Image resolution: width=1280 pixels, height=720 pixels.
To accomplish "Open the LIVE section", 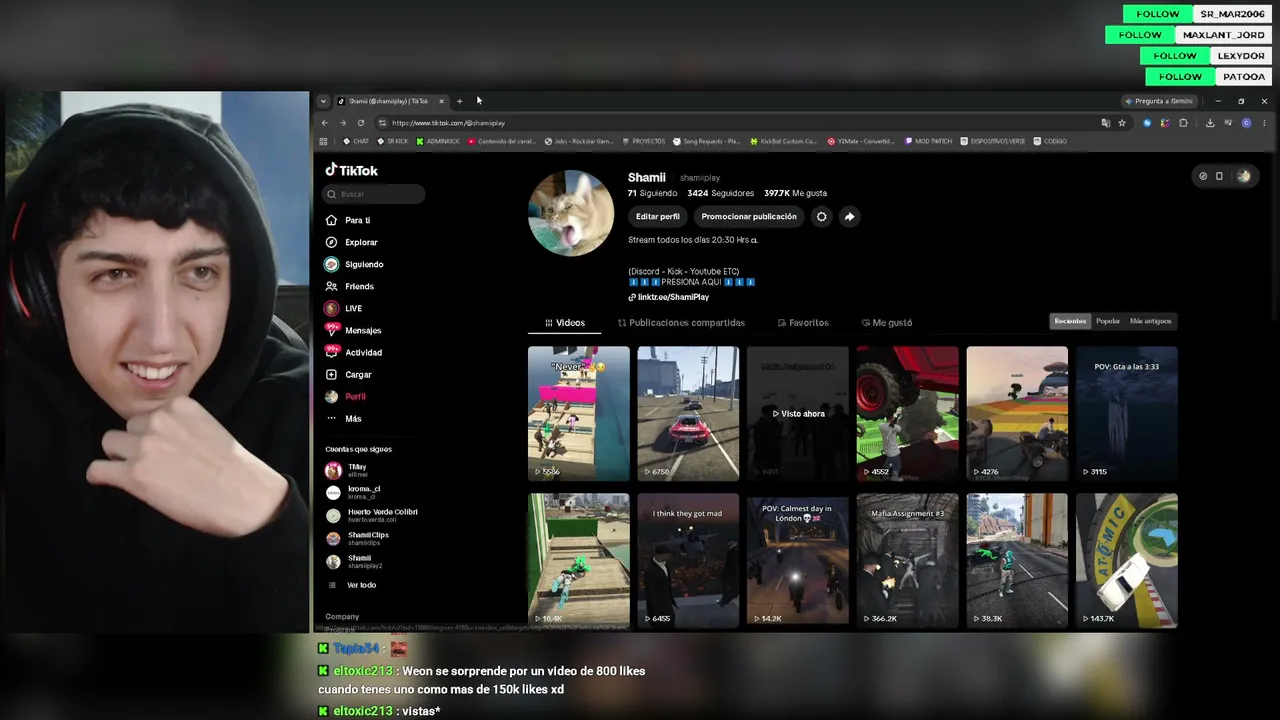I will click(343, 308).
